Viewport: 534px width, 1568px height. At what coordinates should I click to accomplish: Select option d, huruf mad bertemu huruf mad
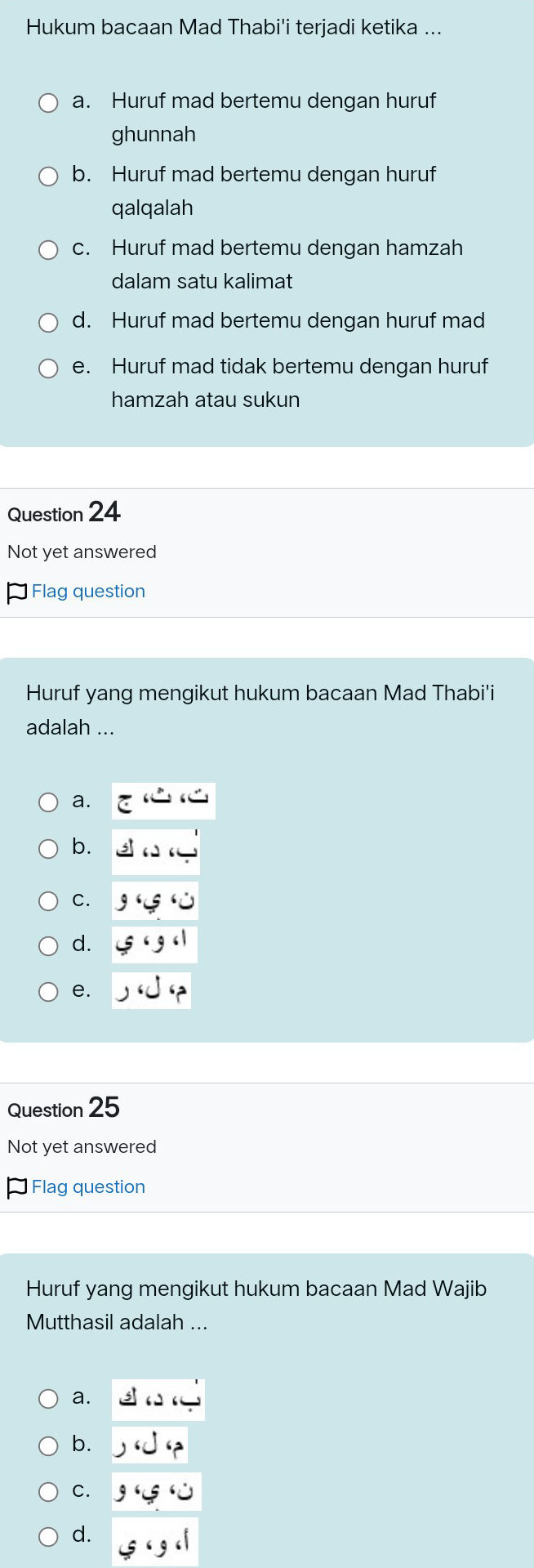coord(48,323)
